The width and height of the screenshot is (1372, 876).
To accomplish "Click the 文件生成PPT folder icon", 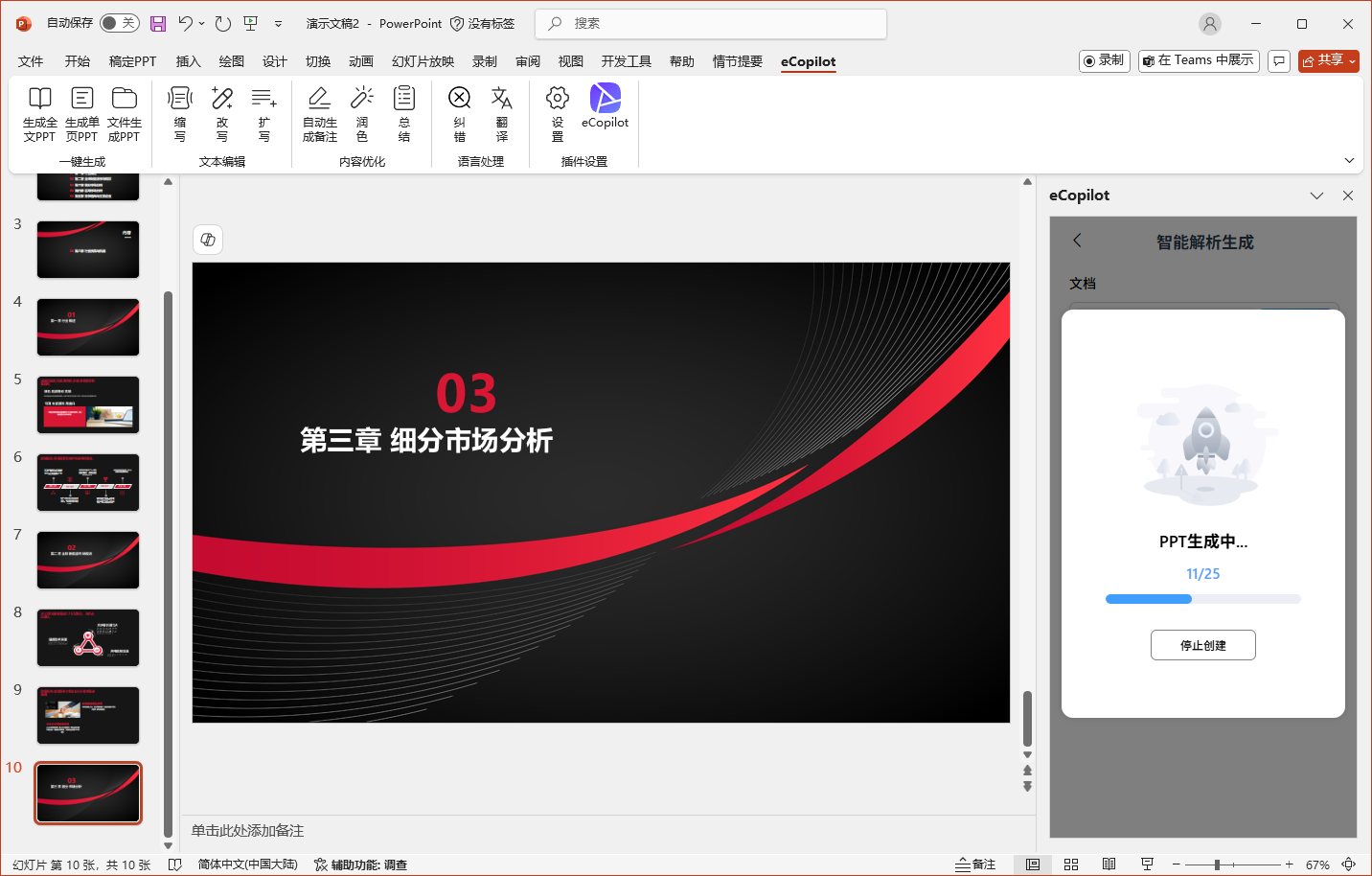I will click(124, 99).
